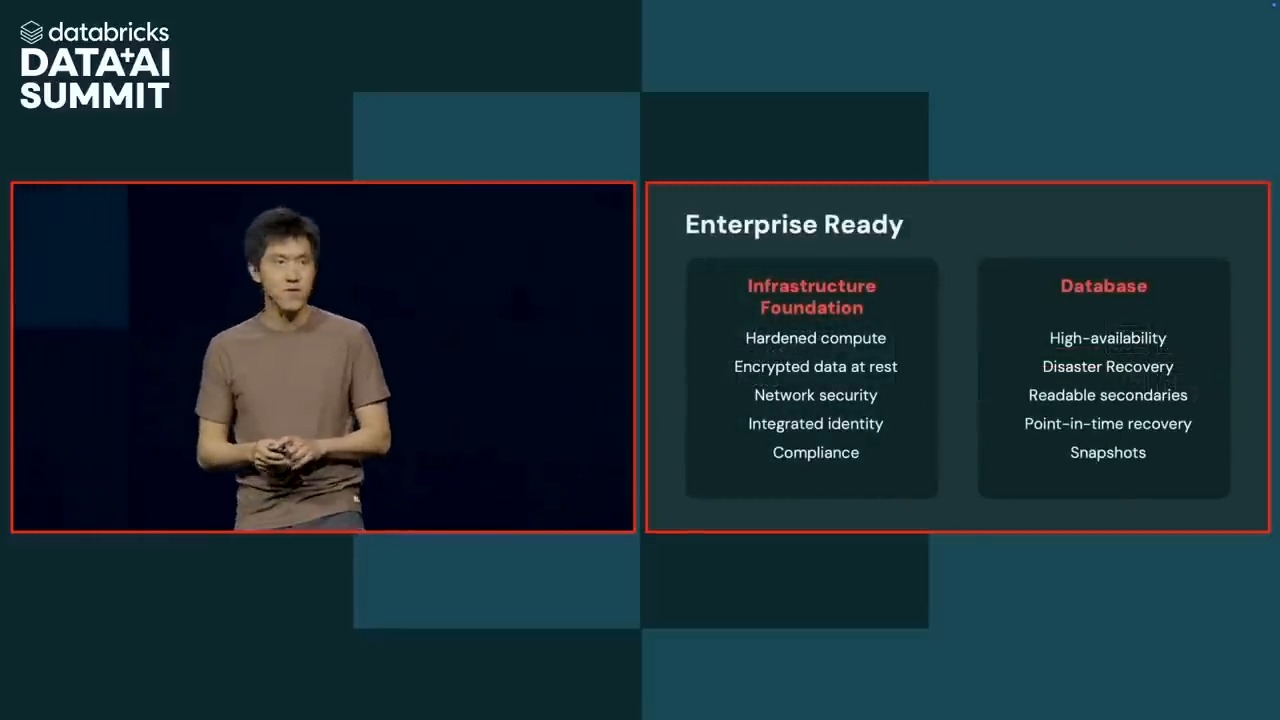The image size is (1280, 720).
Task: Click the Integrated identity item
Action: point(815,424)
